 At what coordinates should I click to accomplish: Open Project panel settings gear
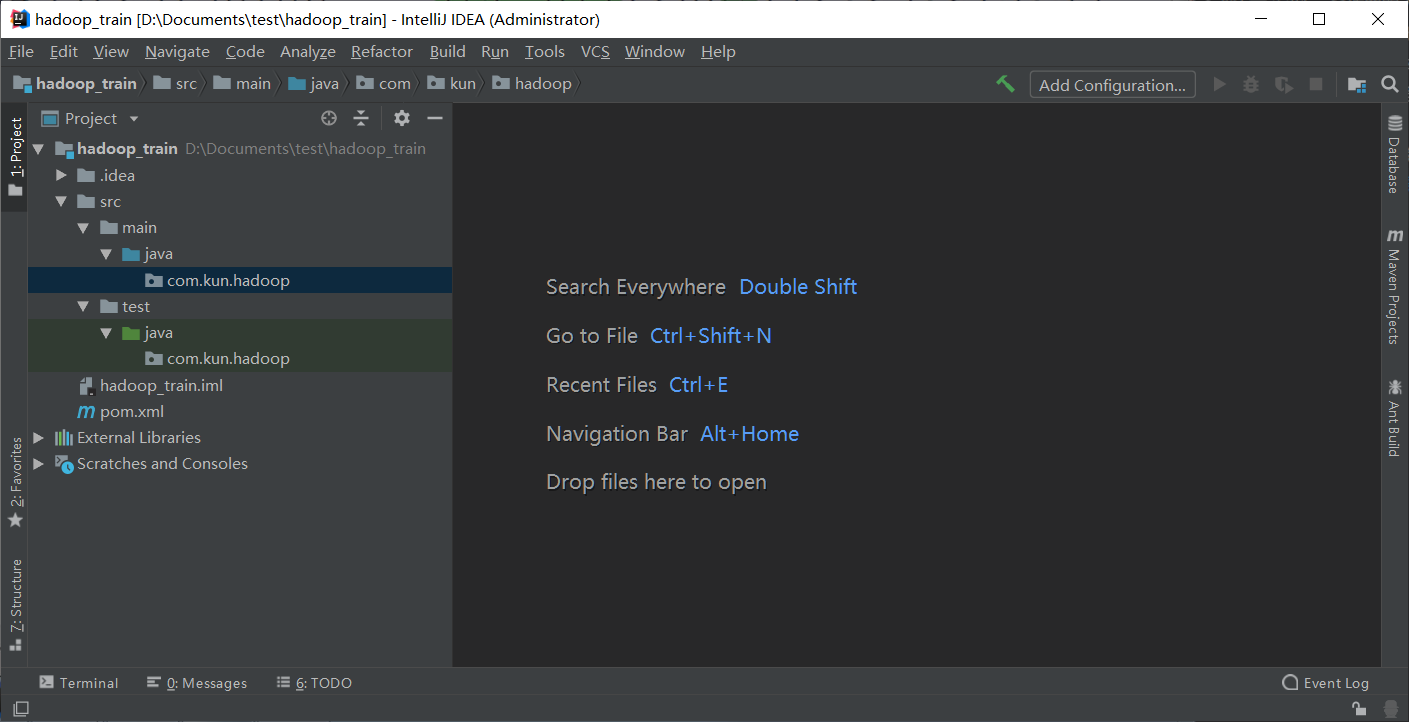click(402, 118)
